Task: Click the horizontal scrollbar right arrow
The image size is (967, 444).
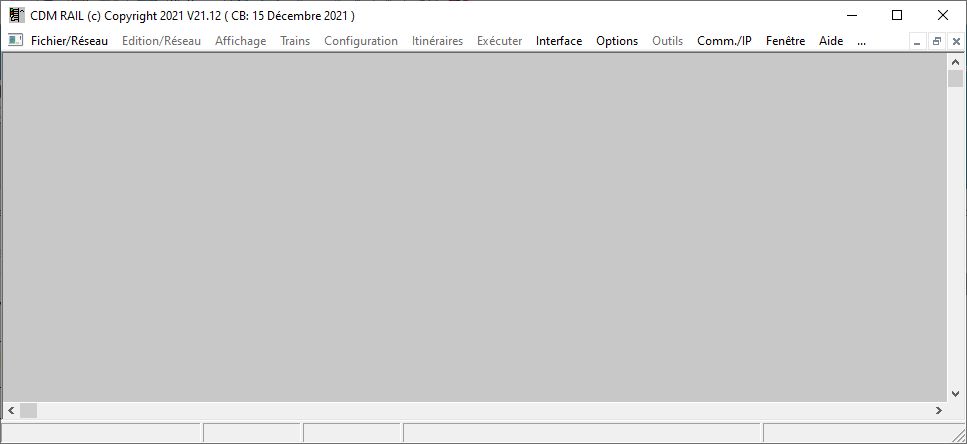Action: click(939, 410)
